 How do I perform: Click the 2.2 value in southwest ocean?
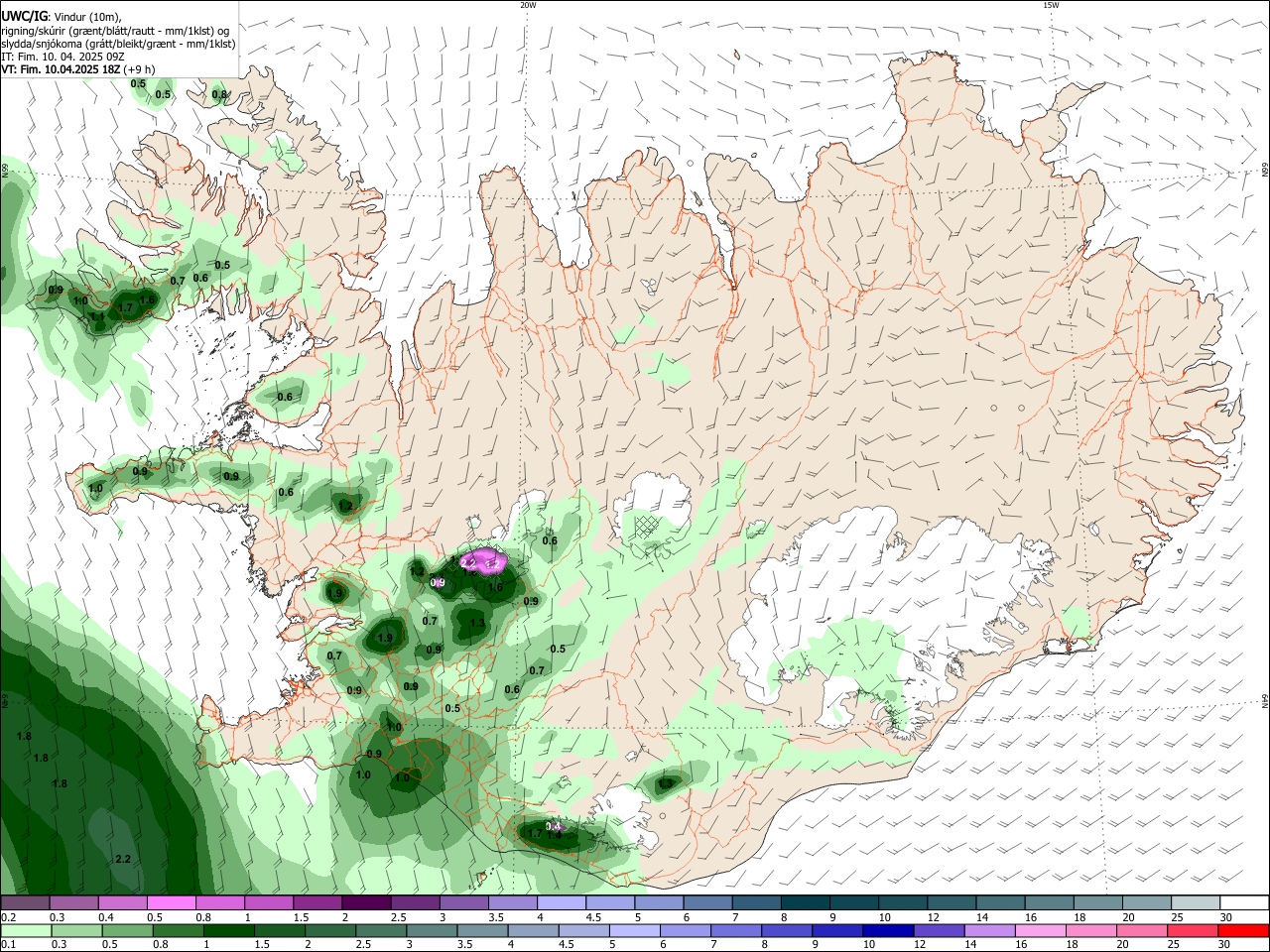123,859
